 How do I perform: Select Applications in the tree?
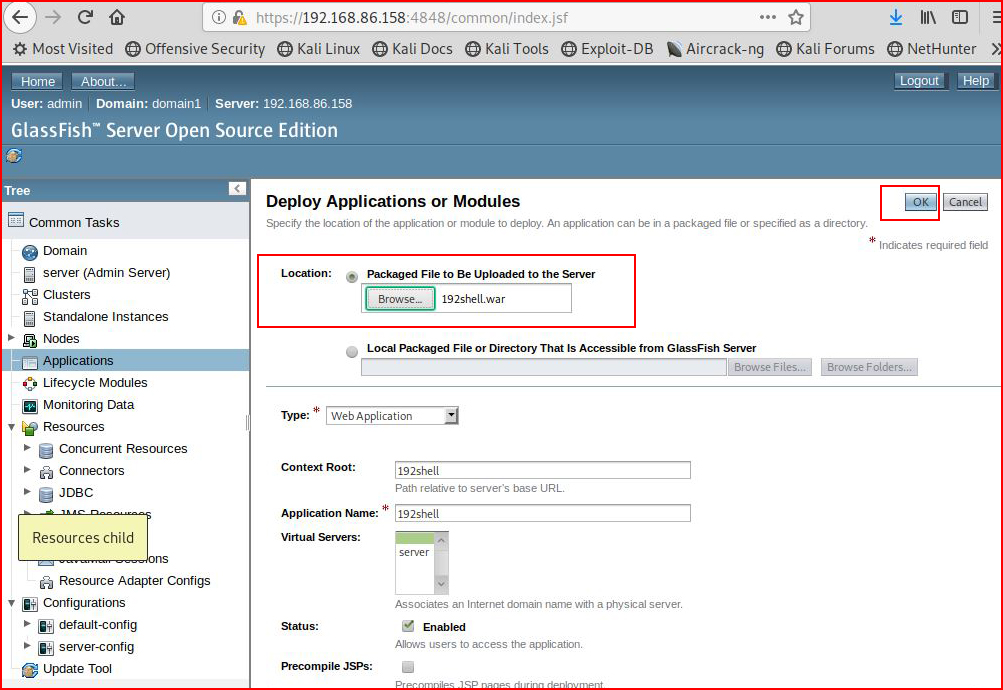coord(78,361)
